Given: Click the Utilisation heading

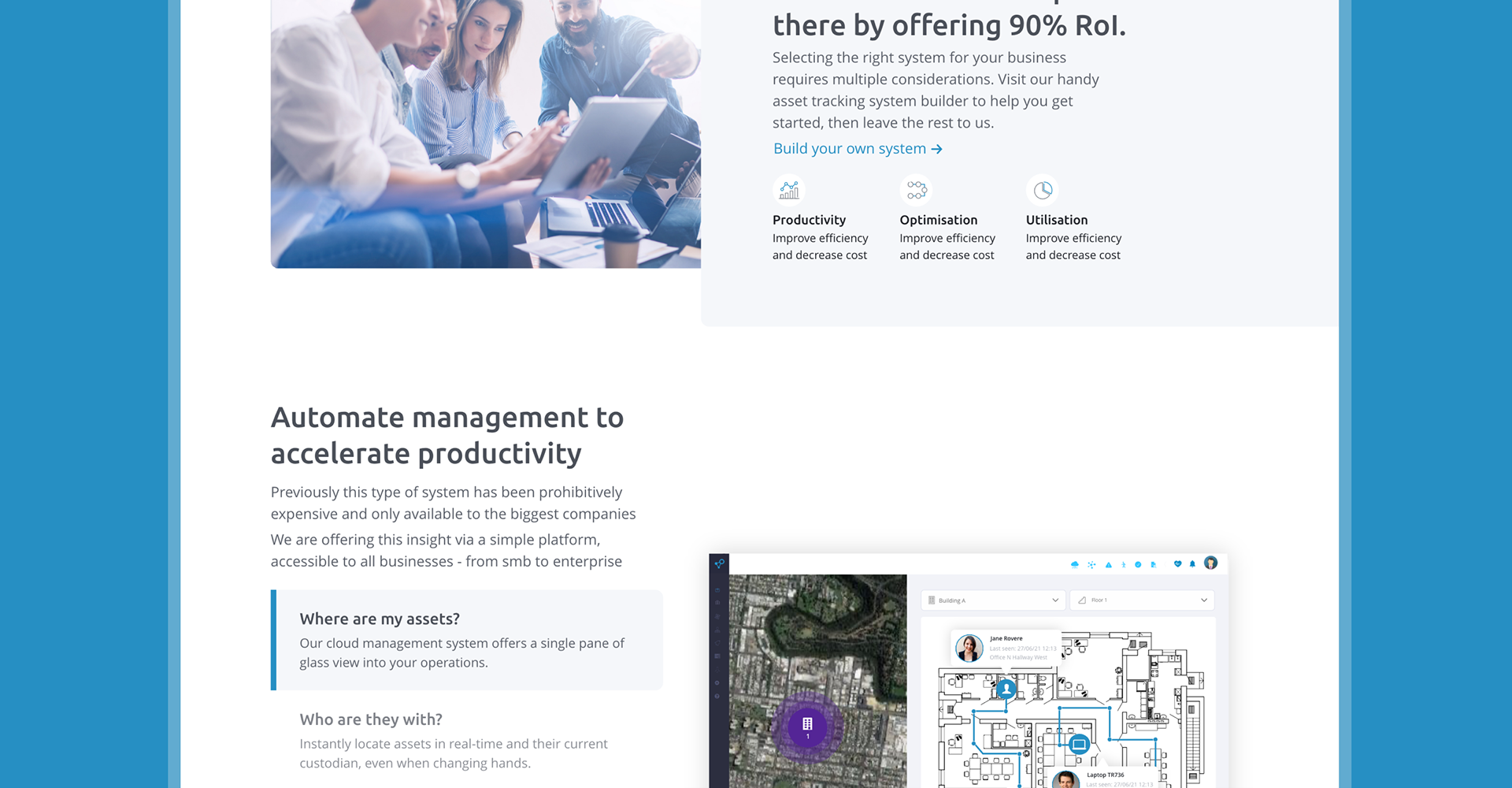Looking at the screenshot, I should coord(1057,220).
